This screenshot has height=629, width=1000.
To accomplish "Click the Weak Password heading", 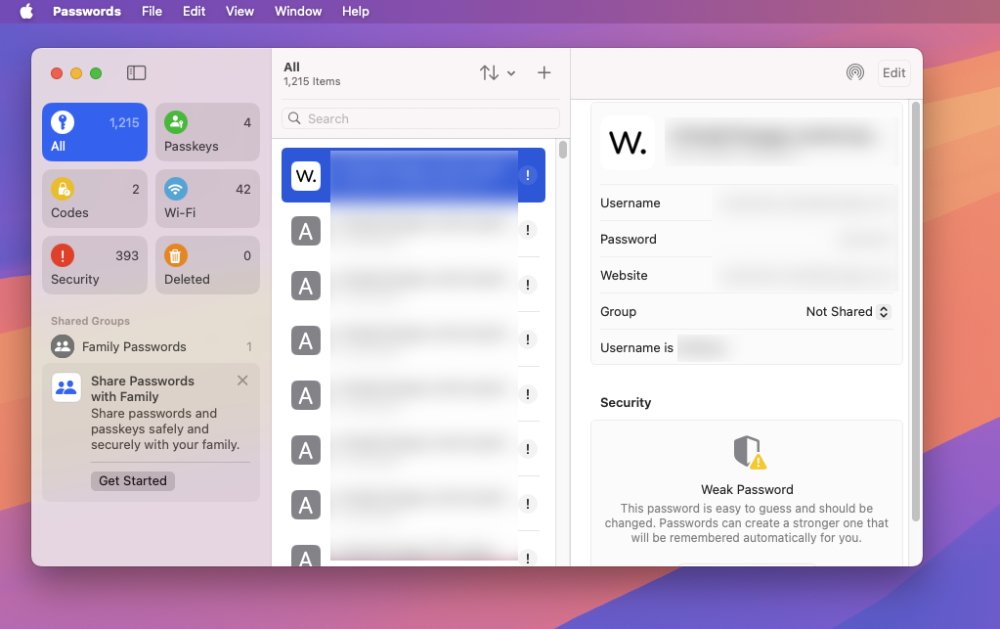I will [x=747, y=489].
